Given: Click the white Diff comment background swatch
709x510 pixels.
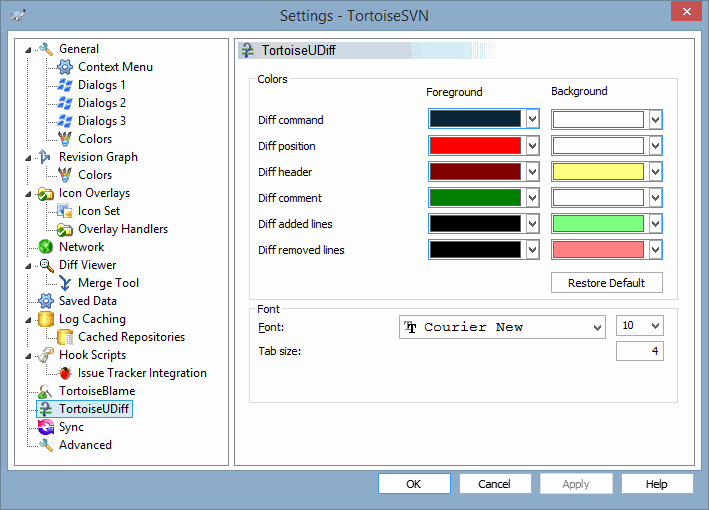Looking at the screenshot, I should (x=598, y=198).
